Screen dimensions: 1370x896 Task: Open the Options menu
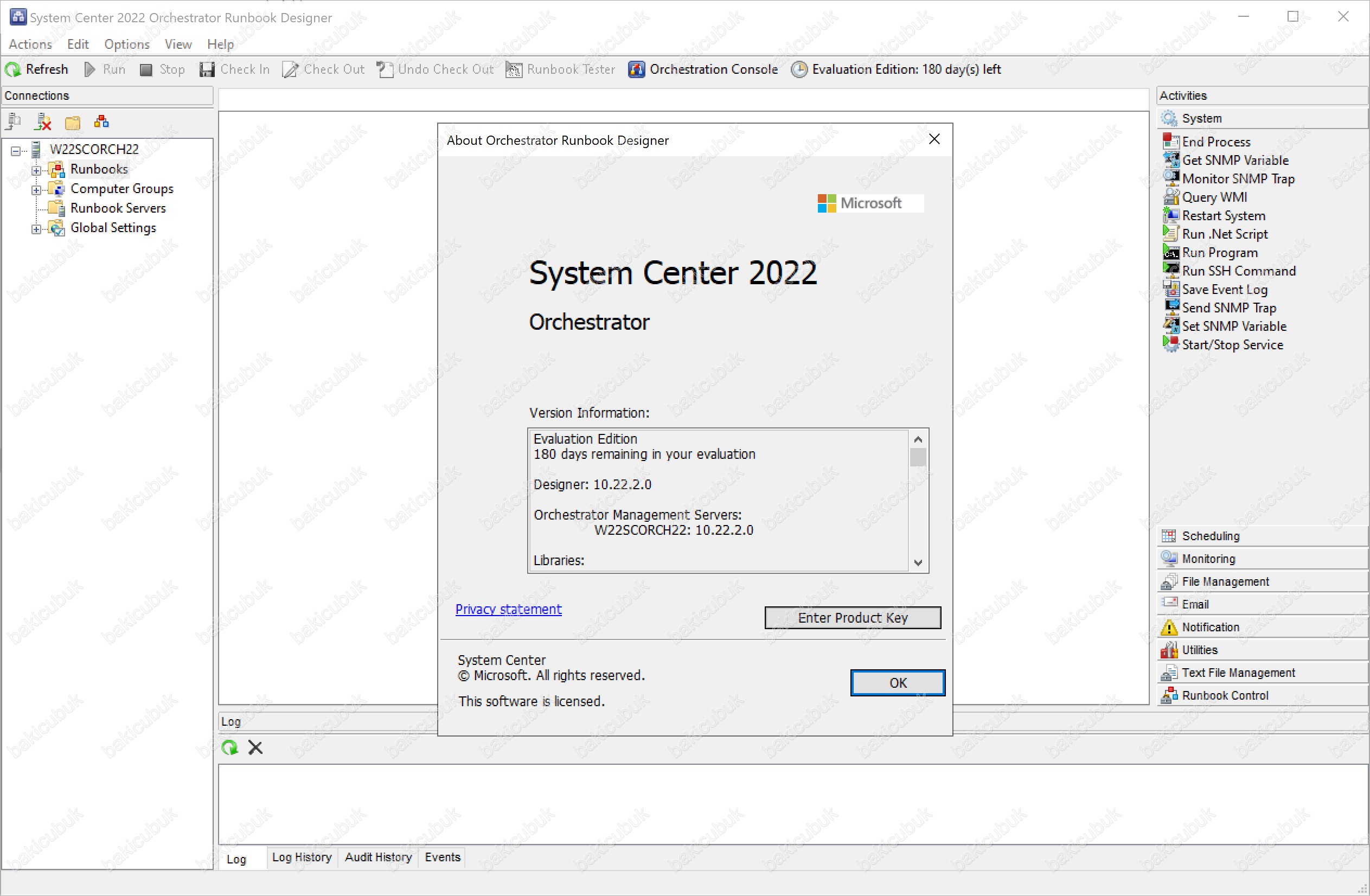pos(126,44)
